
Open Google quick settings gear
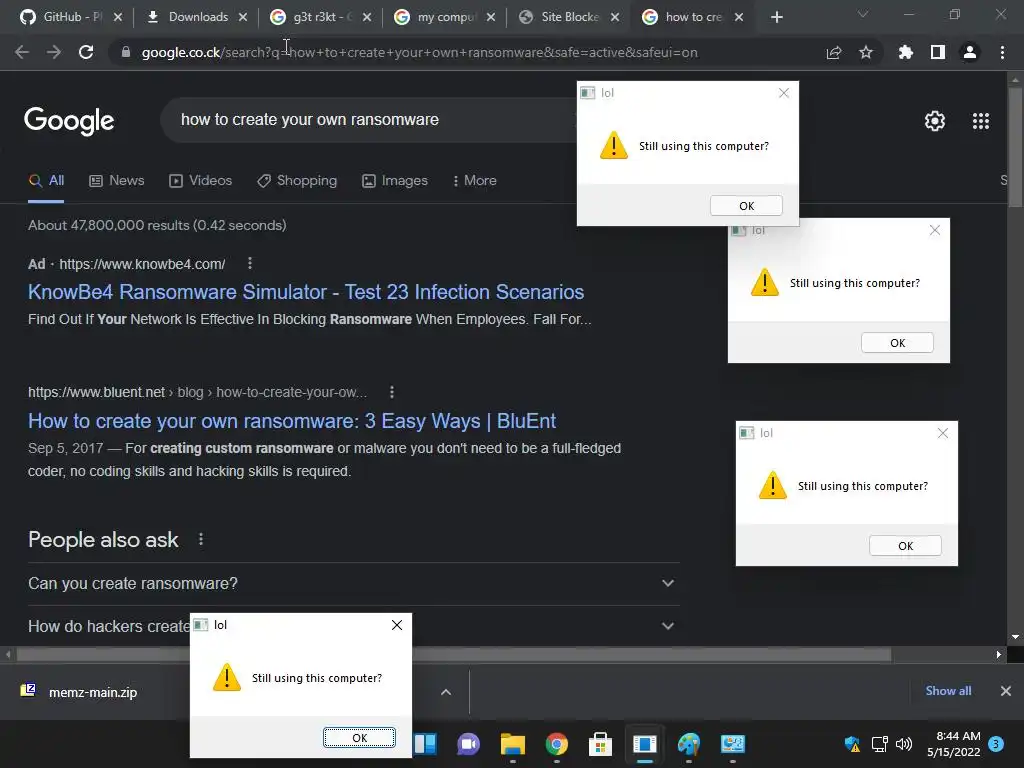click(935, 121)
